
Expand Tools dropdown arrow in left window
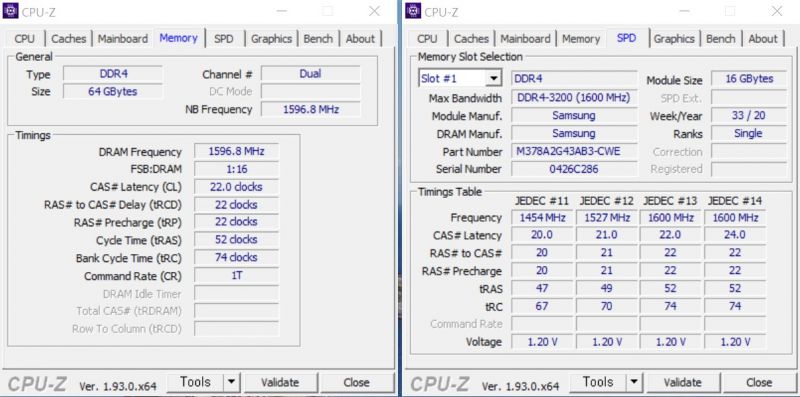232,382
